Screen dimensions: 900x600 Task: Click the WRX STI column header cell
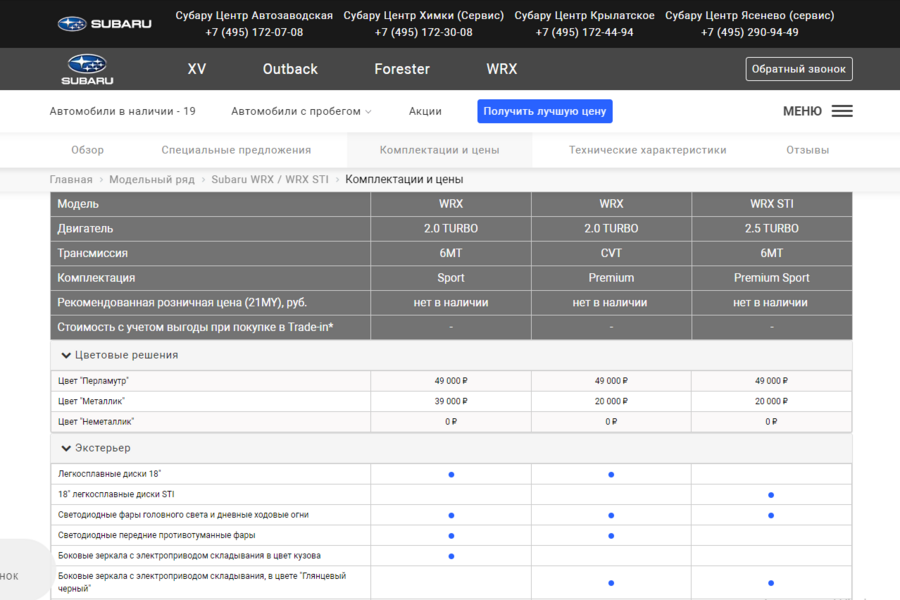point(772,204)
